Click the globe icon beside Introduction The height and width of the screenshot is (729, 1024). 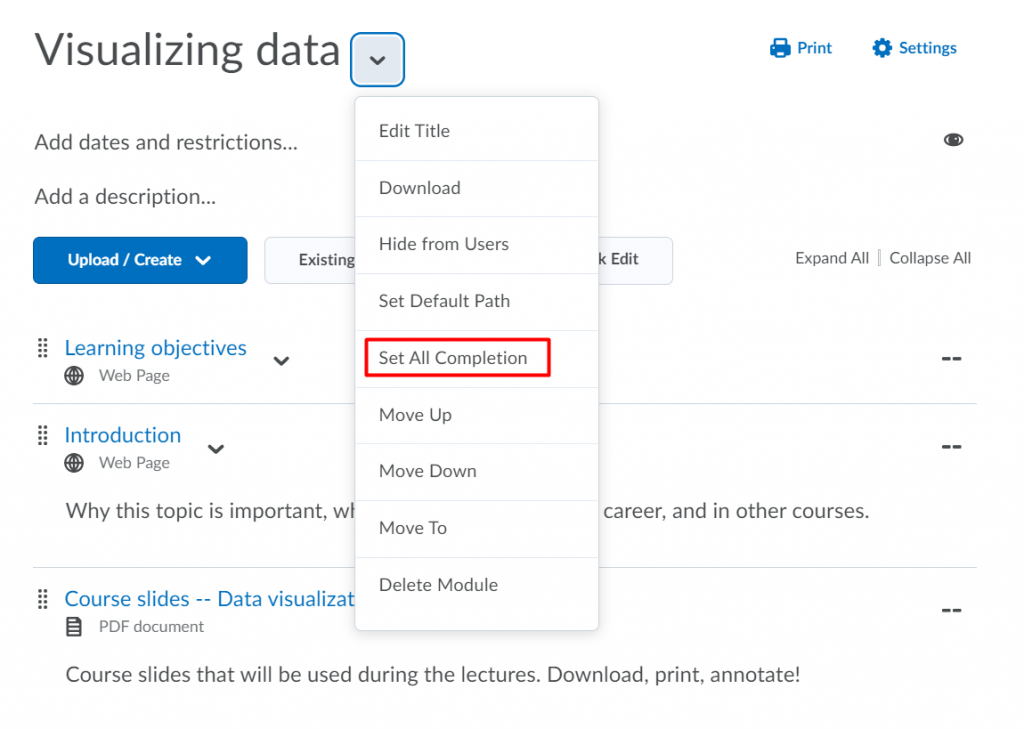(73, 462)
